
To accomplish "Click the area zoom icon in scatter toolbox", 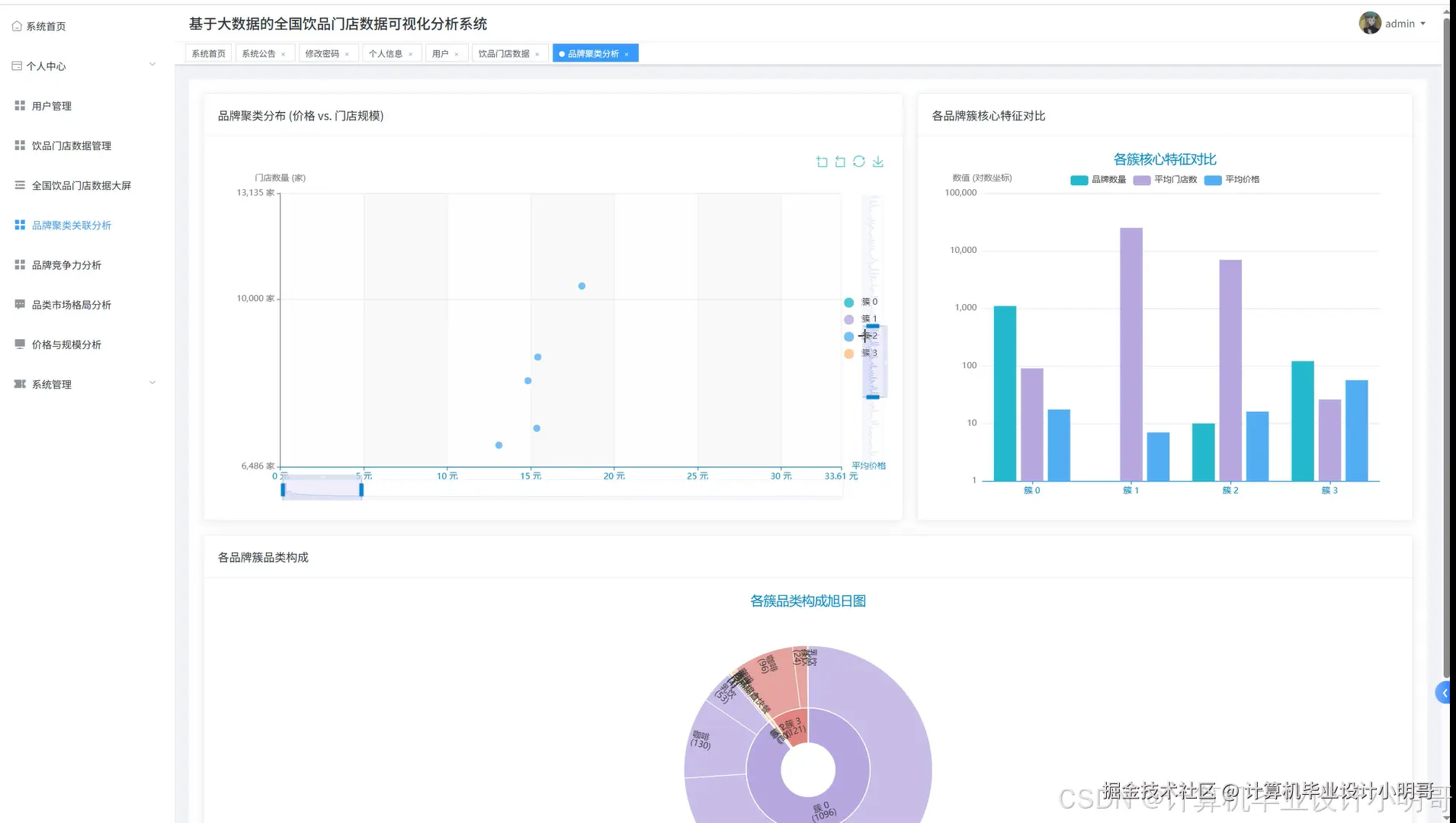I will click(822, 162).
